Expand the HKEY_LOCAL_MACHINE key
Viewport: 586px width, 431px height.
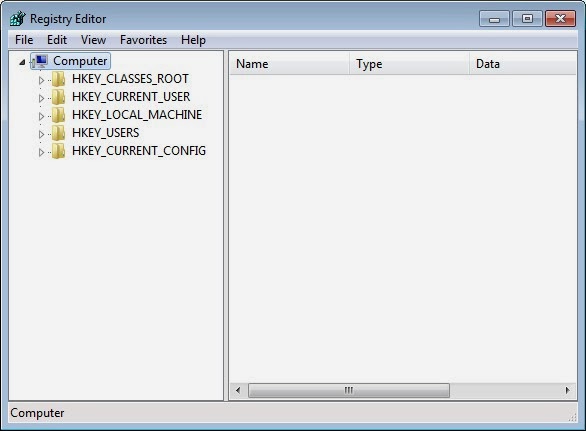tap(41, 116)
